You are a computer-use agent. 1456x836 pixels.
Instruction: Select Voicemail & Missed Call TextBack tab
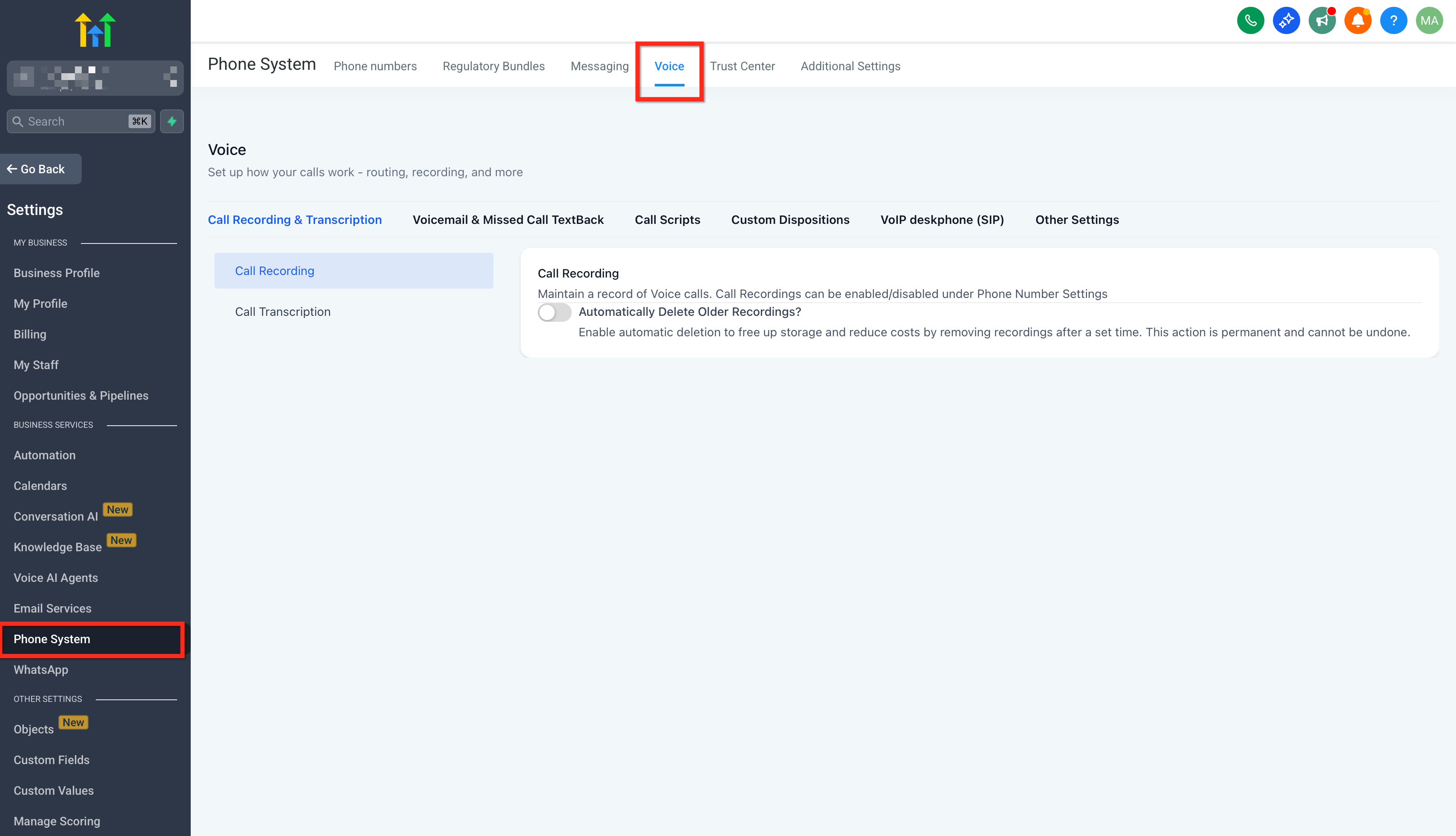click(507, 220)
